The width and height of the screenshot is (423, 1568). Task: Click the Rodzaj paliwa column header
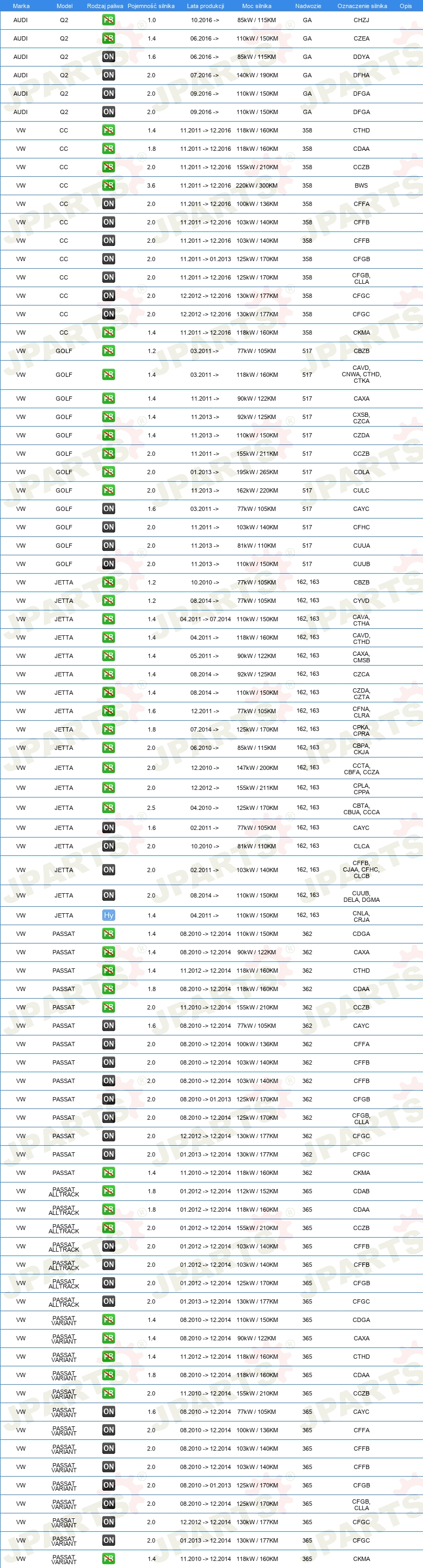click(105, 5)
